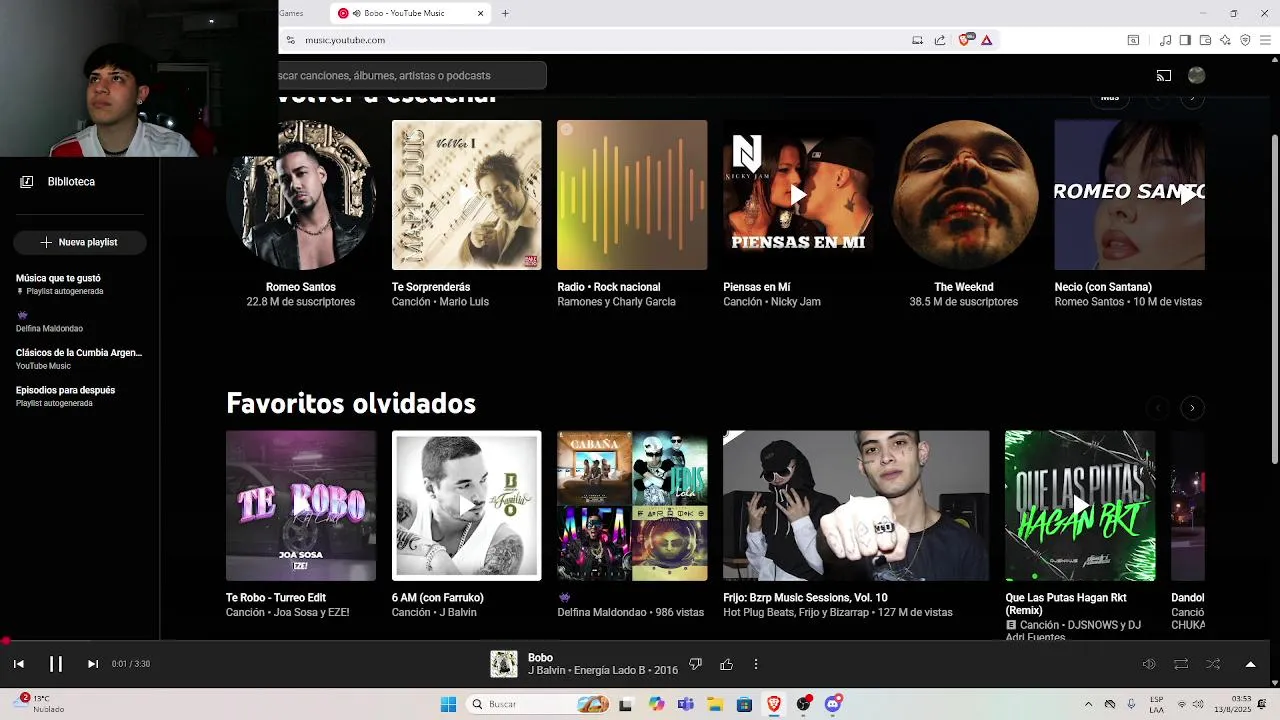Viewport: 1280px width, 720px height.
Task: Pause the currently playing song
Action: pos(56,664)
